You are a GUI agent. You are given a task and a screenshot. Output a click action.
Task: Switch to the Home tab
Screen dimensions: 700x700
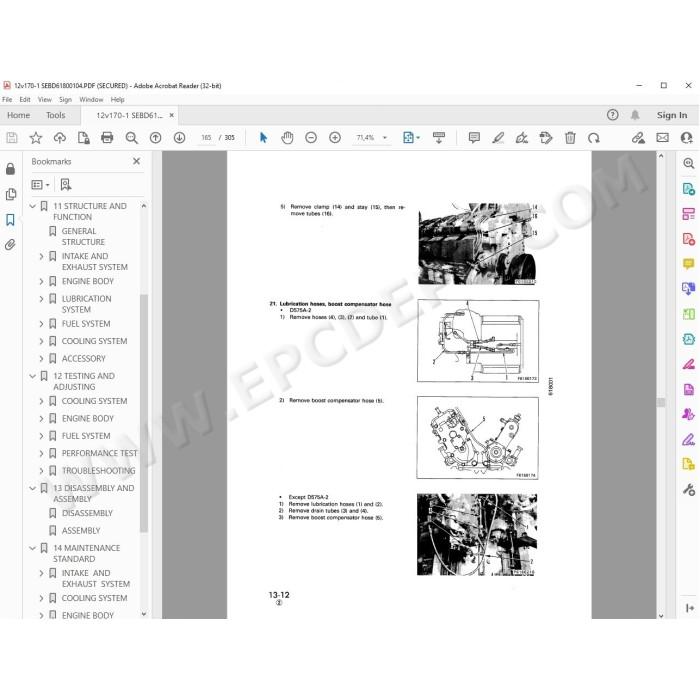point(18,115)
